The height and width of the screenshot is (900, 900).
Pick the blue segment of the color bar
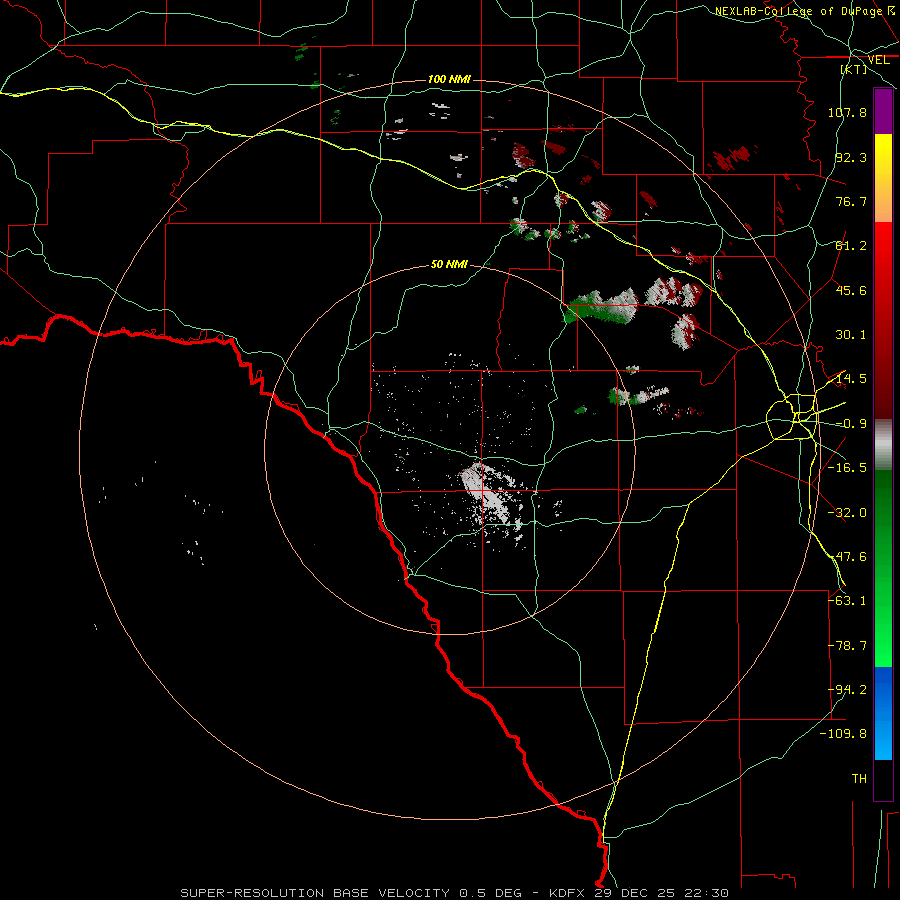point(883,713)
